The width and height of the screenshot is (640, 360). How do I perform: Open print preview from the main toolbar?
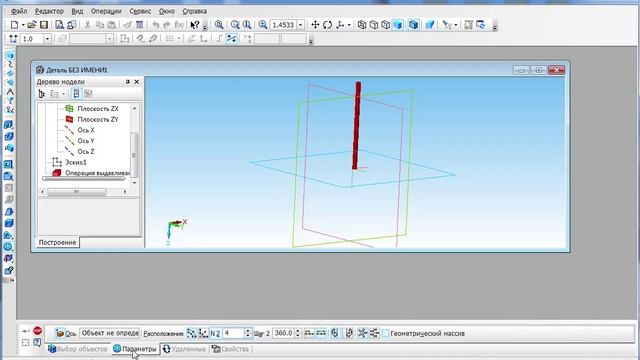[59, 25]
